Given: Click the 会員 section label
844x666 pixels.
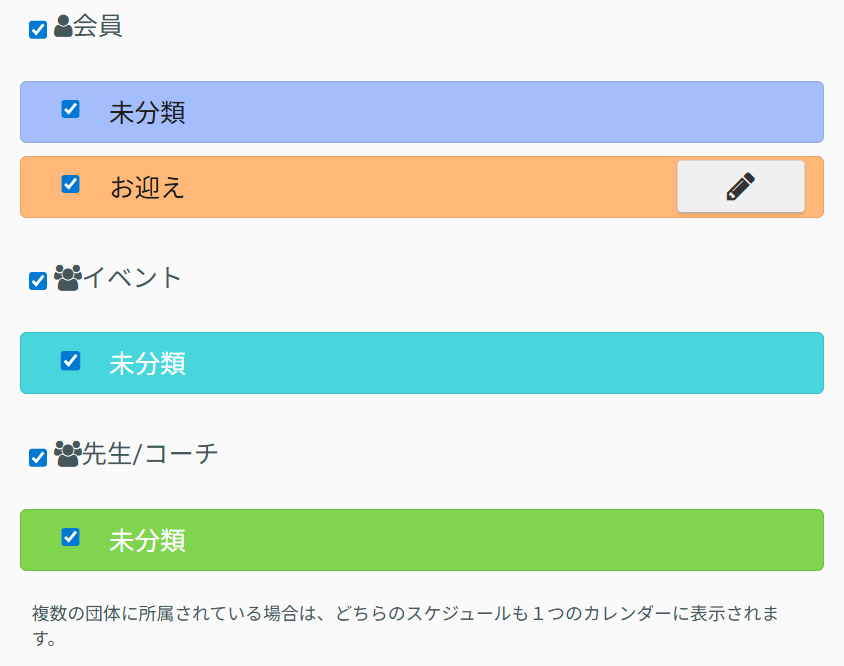Looking at the screenshot, I should pyautogui.click(x=98, y=27).
